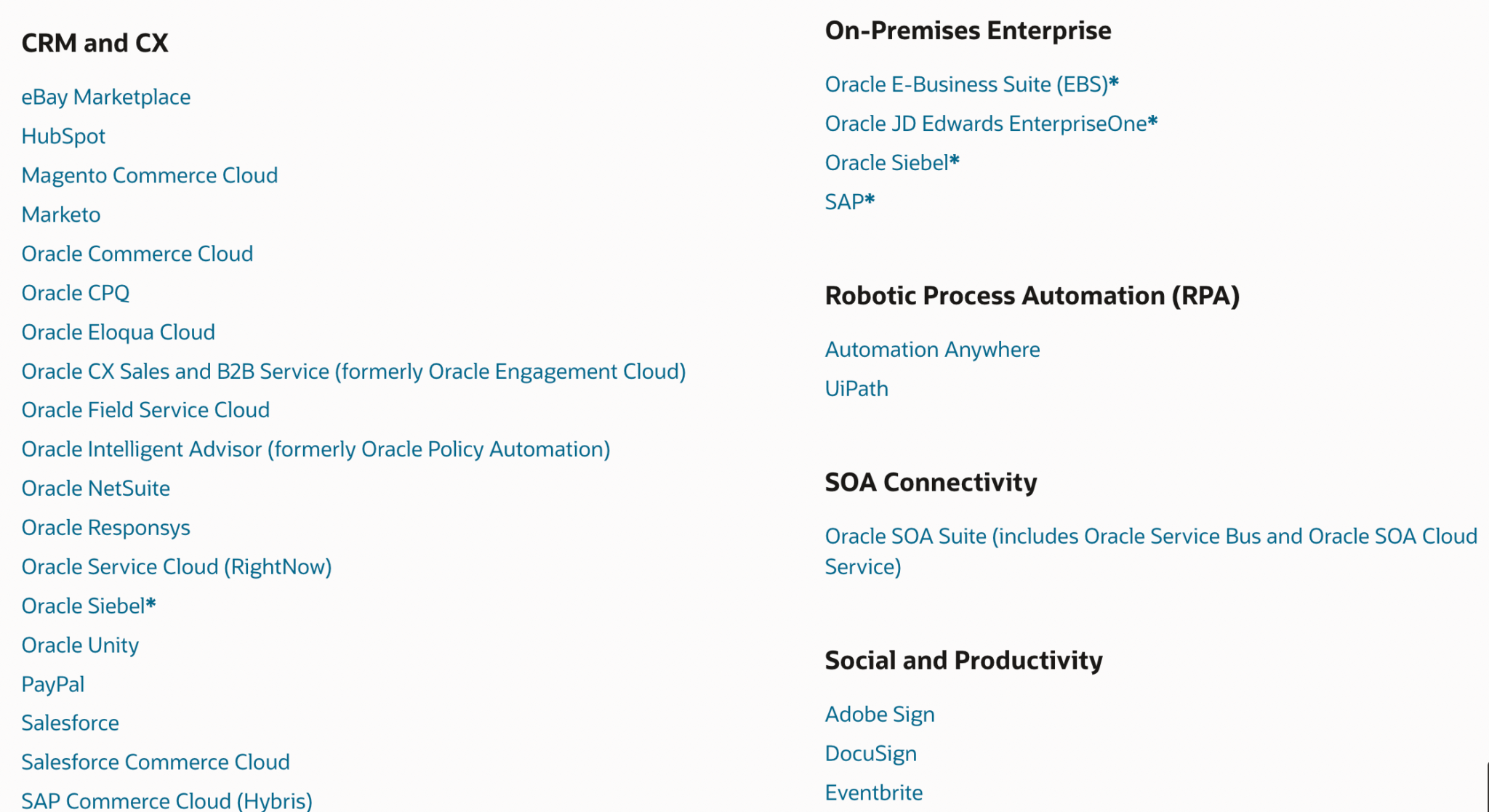
Task: Select the Marketo link
Action: (60, 214)
